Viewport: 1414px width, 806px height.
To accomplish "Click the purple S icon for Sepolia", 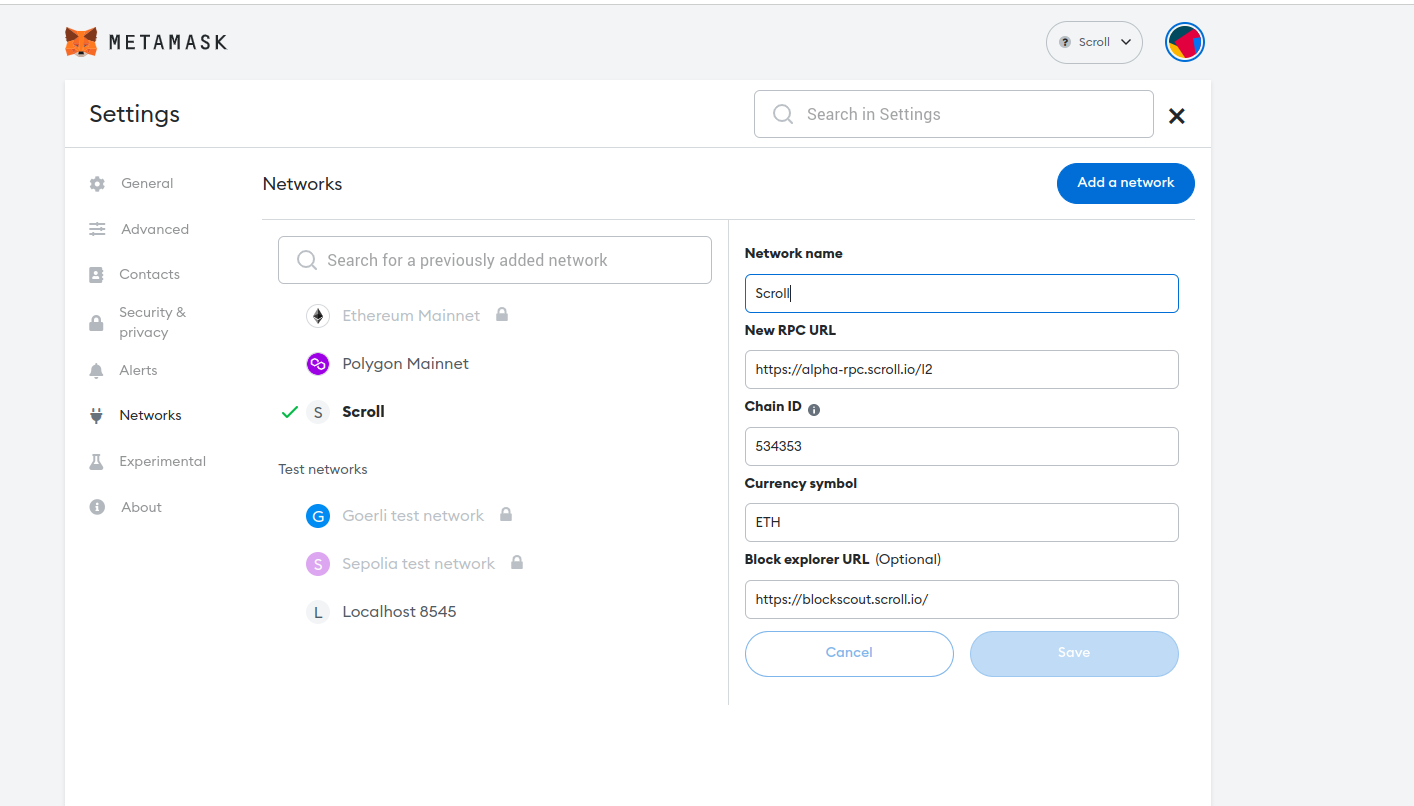I will click(318, 564).
